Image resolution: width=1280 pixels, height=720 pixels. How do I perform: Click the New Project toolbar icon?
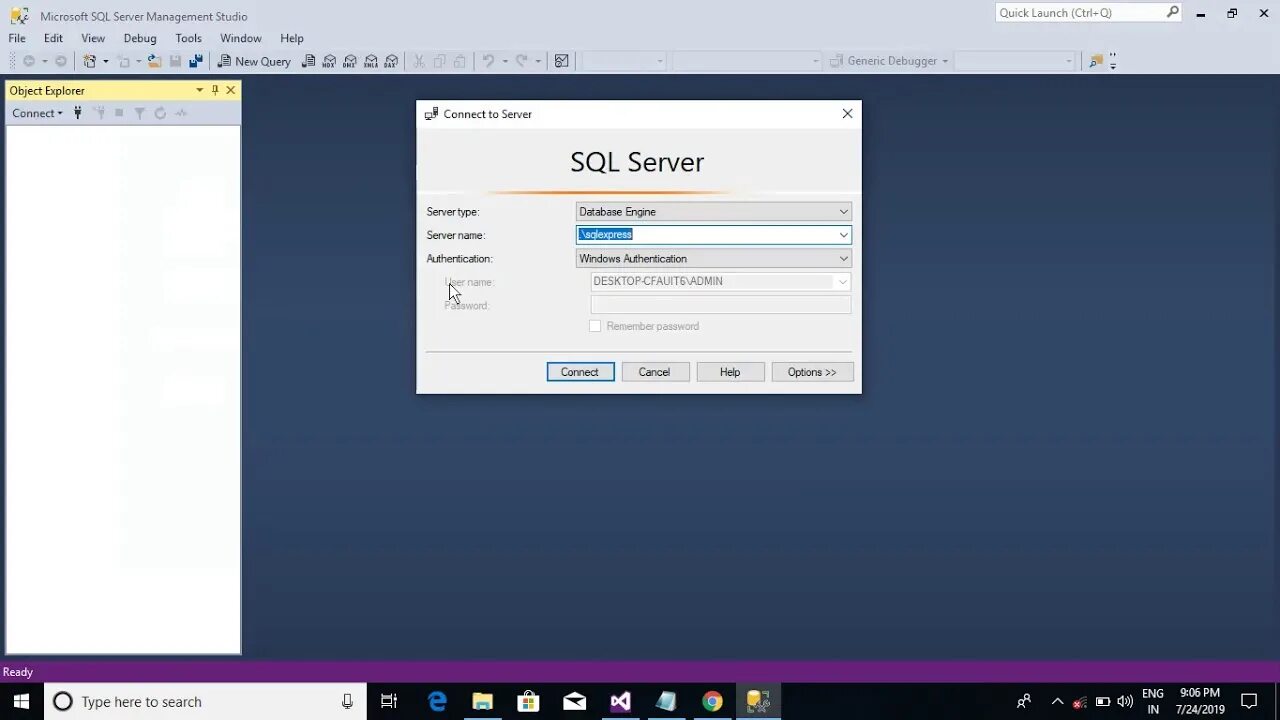click(x=91, y=61)
